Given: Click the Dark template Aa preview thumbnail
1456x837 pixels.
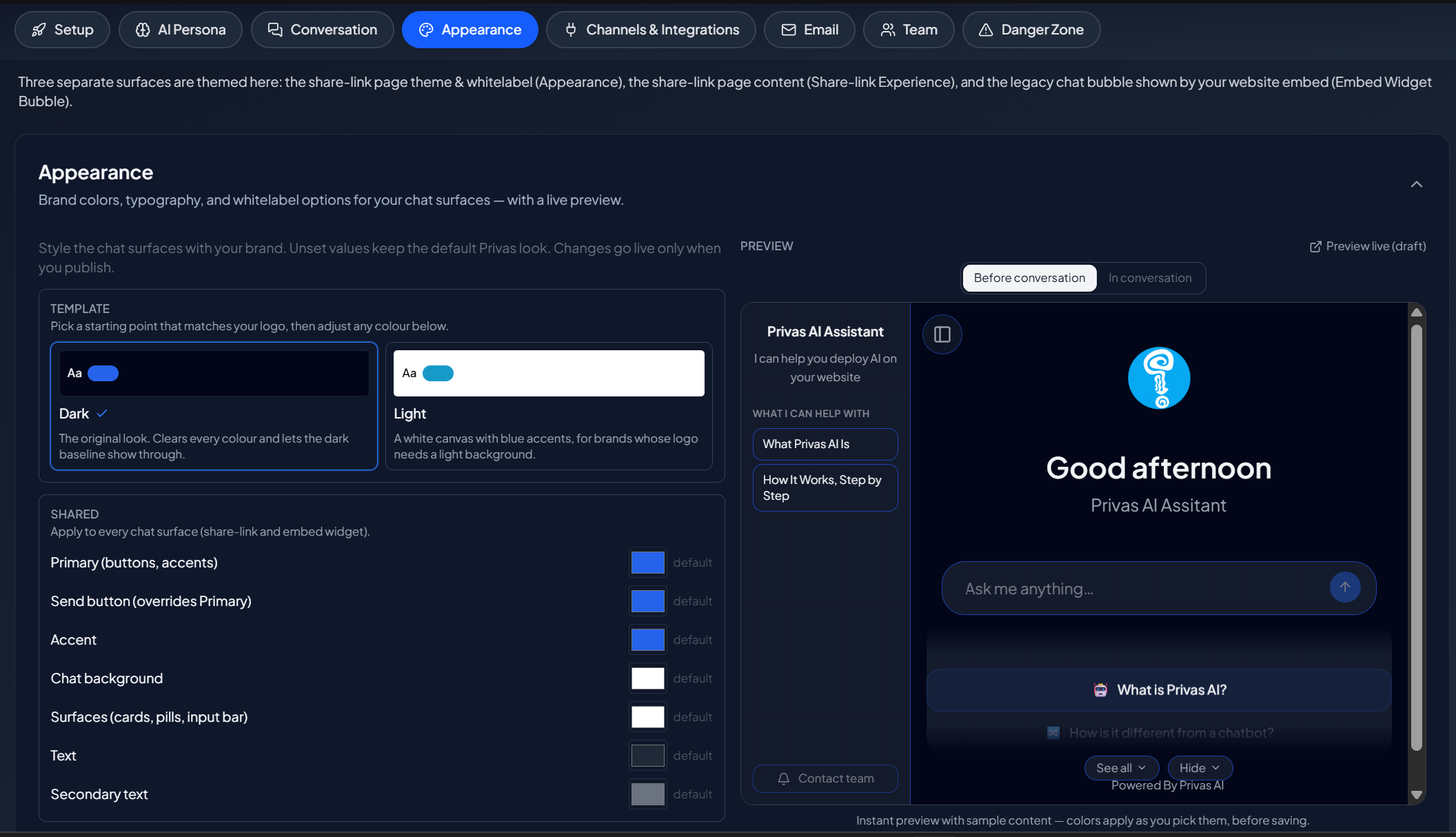Looking at the screenshot, I should (x=214, y=373).
